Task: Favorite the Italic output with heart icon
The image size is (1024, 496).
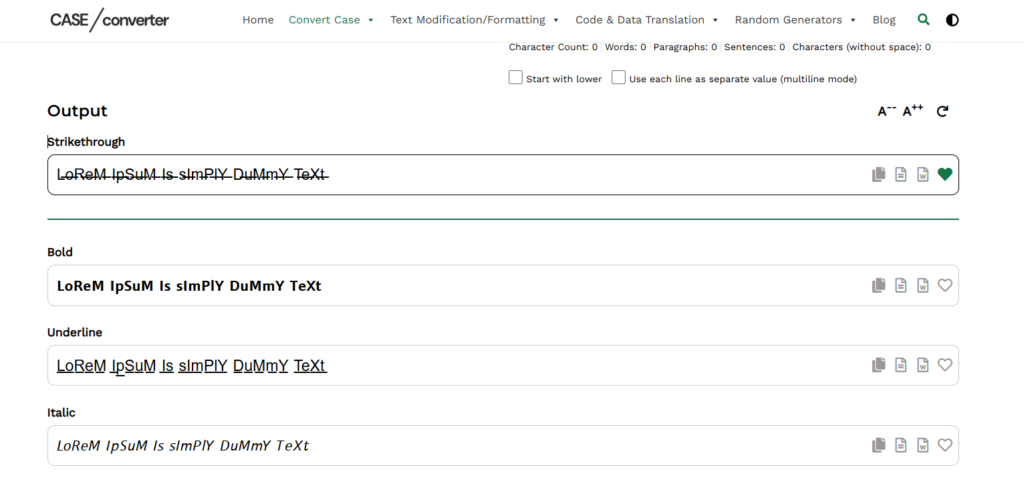Action: tap(945, 445)
